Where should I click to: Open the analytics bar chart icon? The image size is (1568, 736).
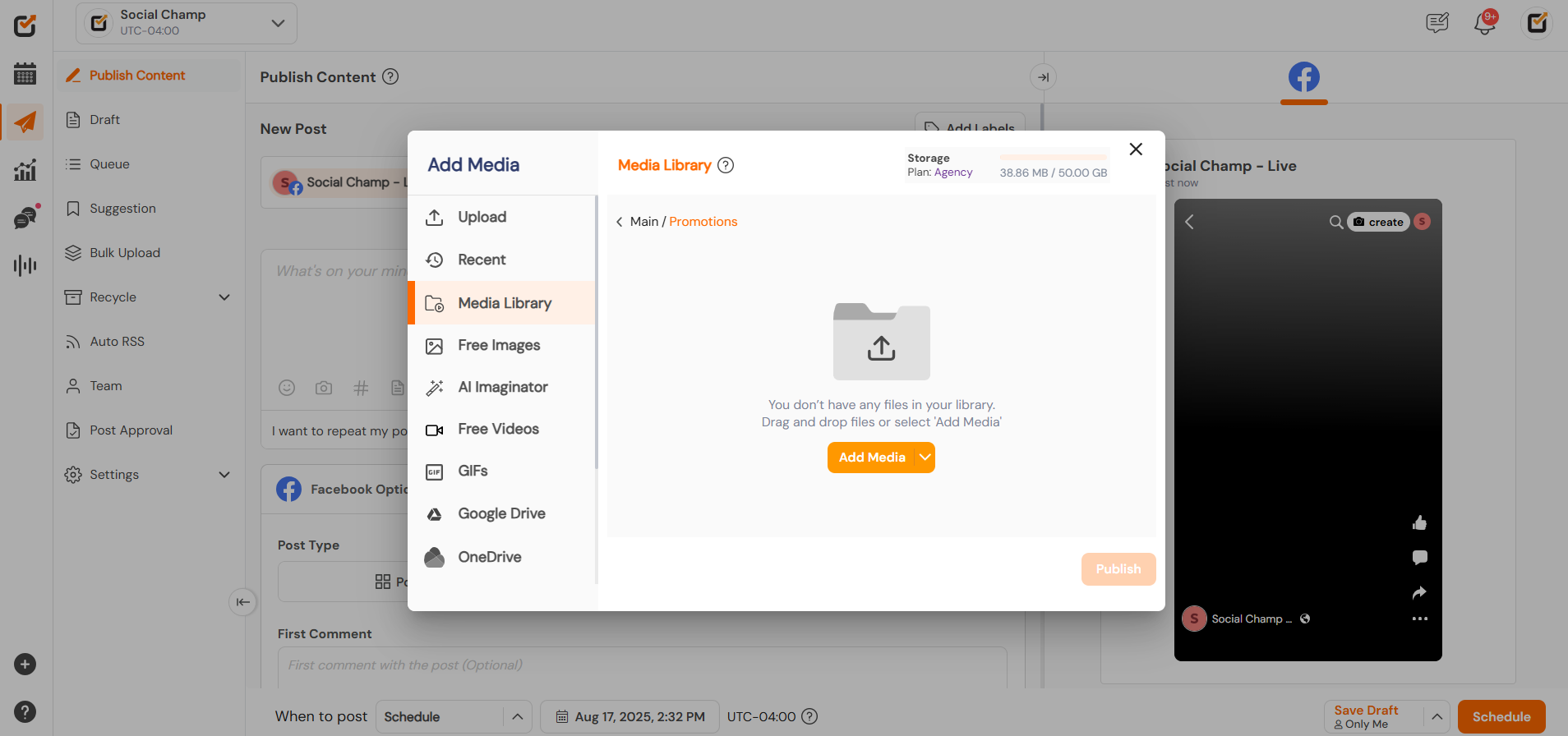(x=25, y=170)
